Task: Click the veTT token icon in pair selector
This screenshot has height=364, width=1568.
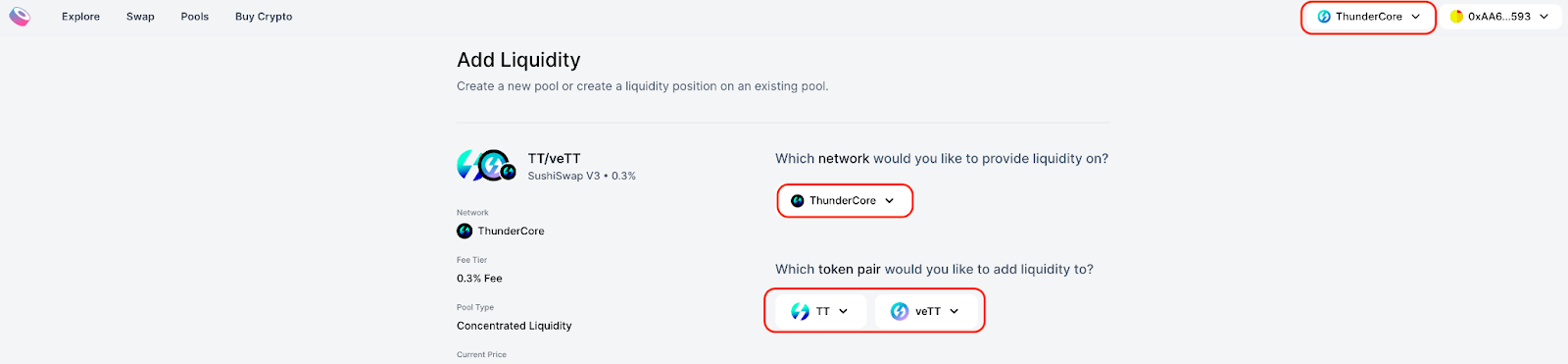Action: 900,311
